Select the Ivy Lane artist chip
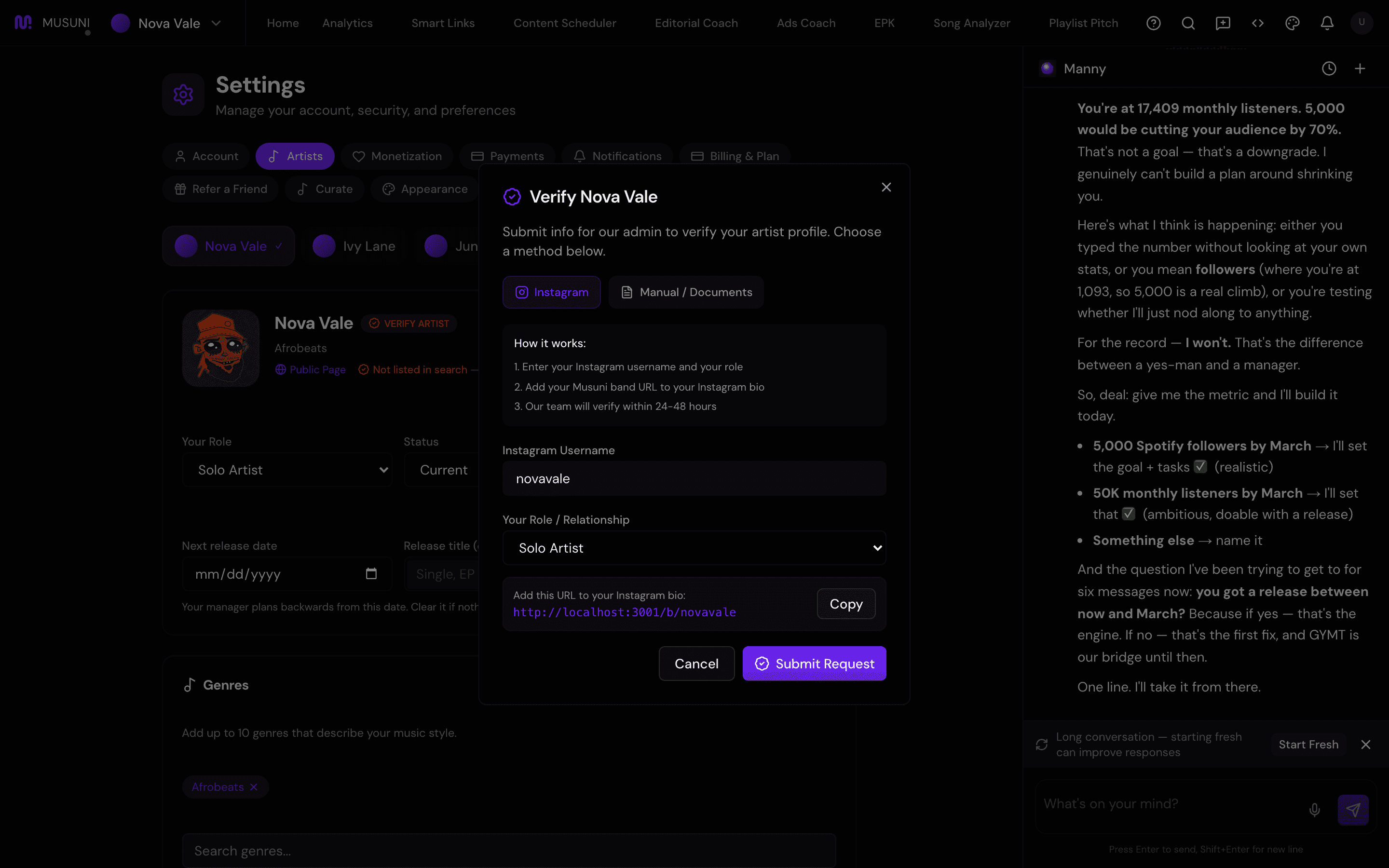Screen dimensions: 1389x868 (x=354, y=246)
